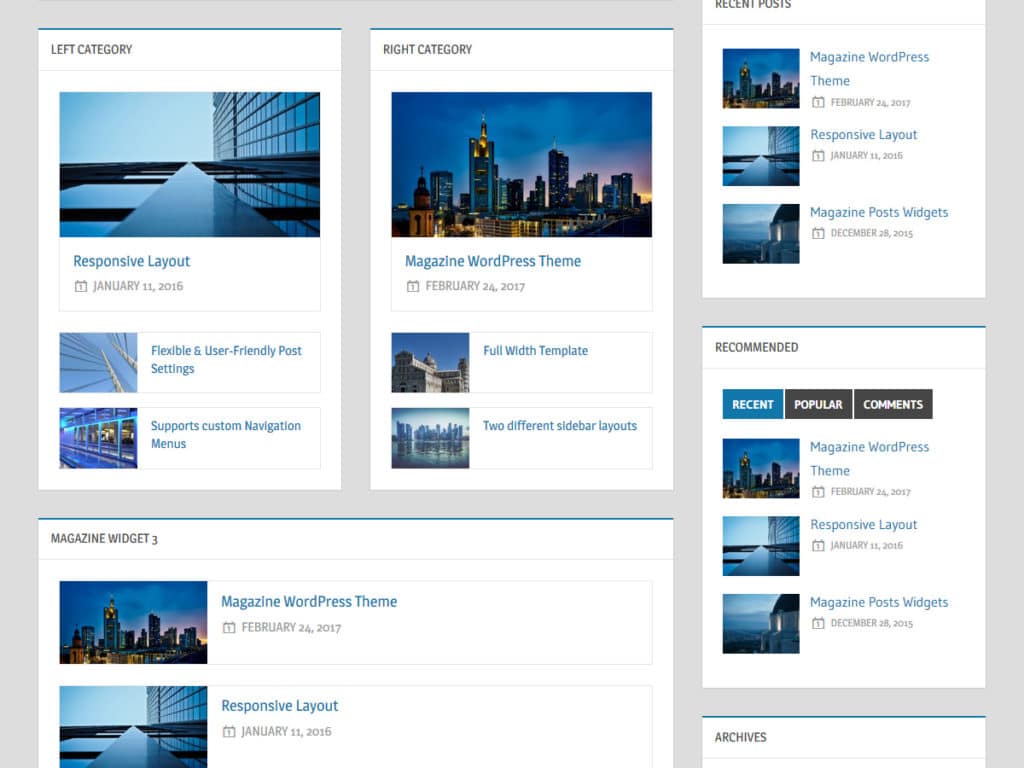Image resolution: width=1024 pixels, height=768 pixels.
Task: Click the January 11, 2016 date in Left Category
Action: coord(138,286)
